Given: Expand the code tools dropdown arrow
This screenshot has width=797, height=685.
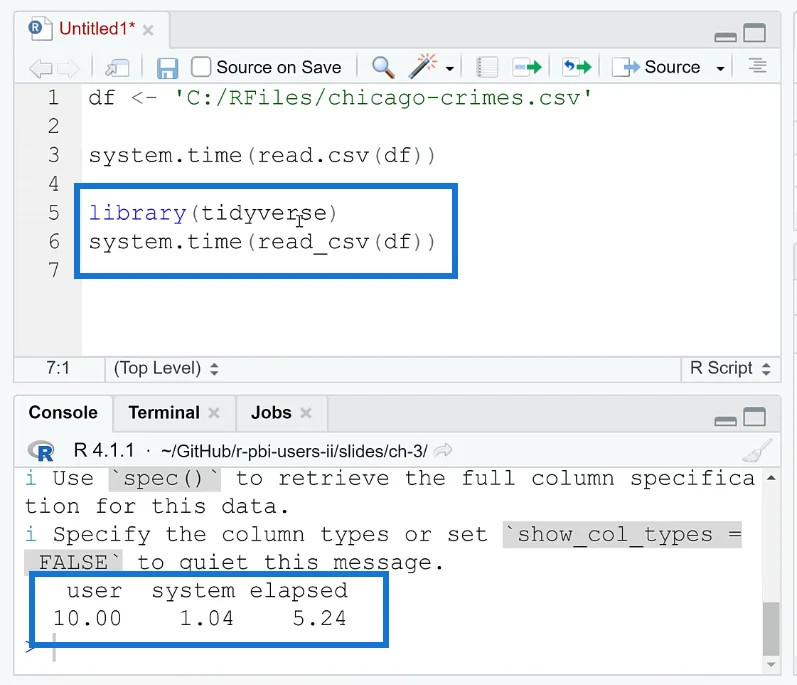Looking at the screenshot, I should [x=449, y=68].
